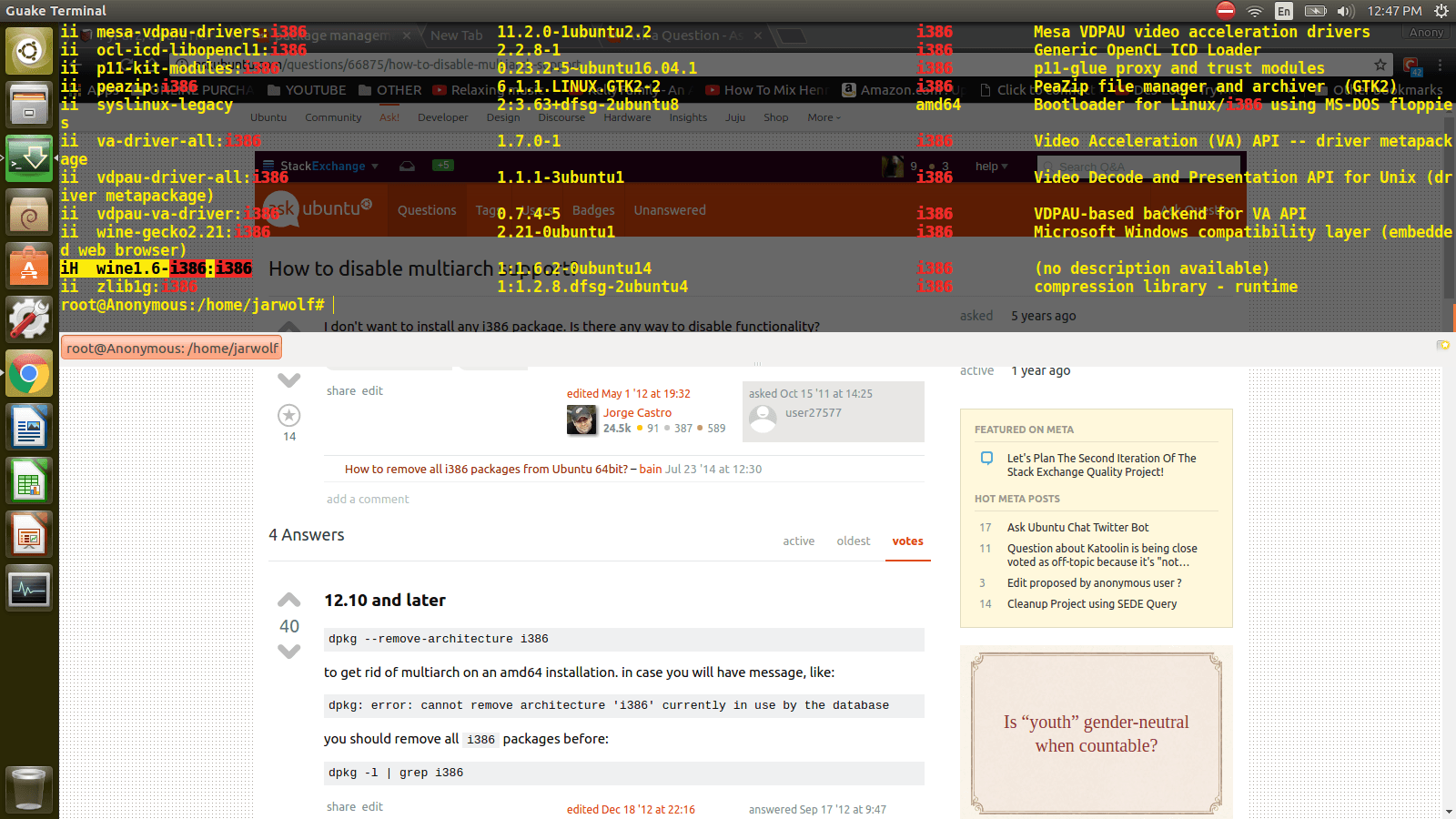
Task: Sort answers by active tab
Action: 799,541
